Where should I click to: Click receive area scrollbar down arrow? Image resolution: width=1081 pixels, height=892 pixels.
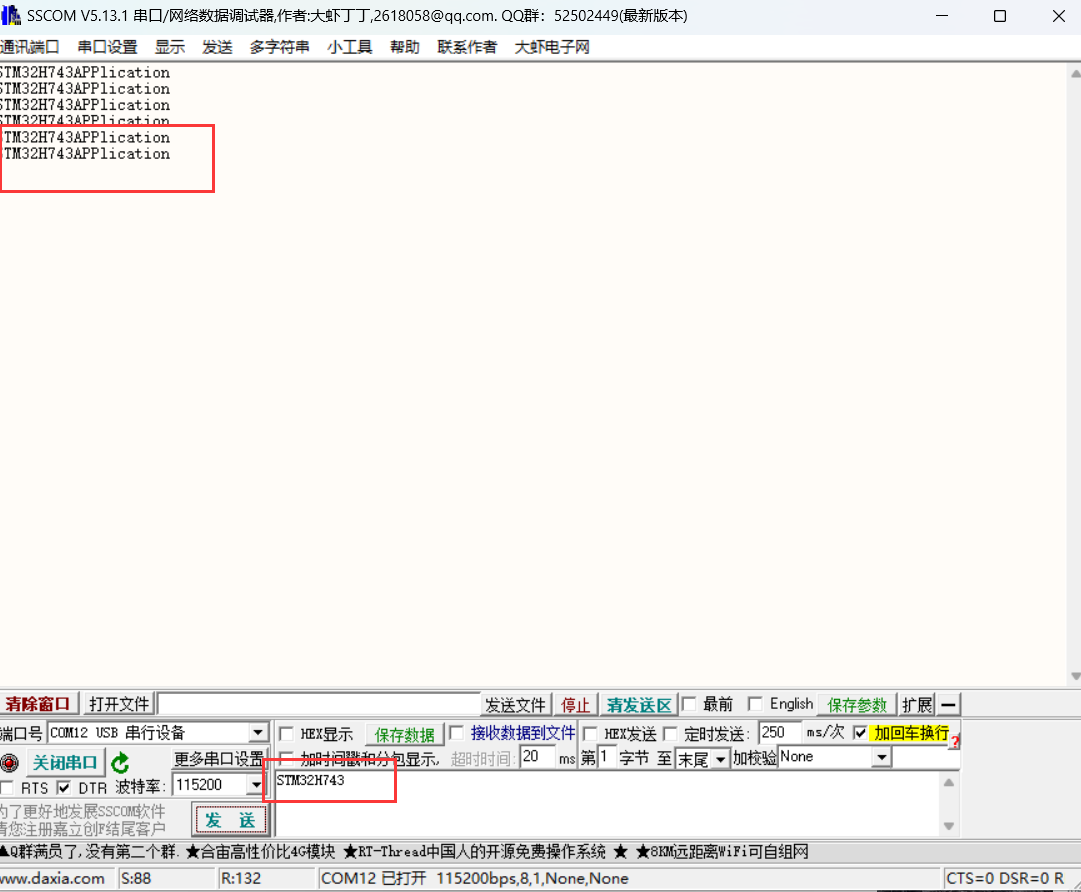coord(1075,676)
